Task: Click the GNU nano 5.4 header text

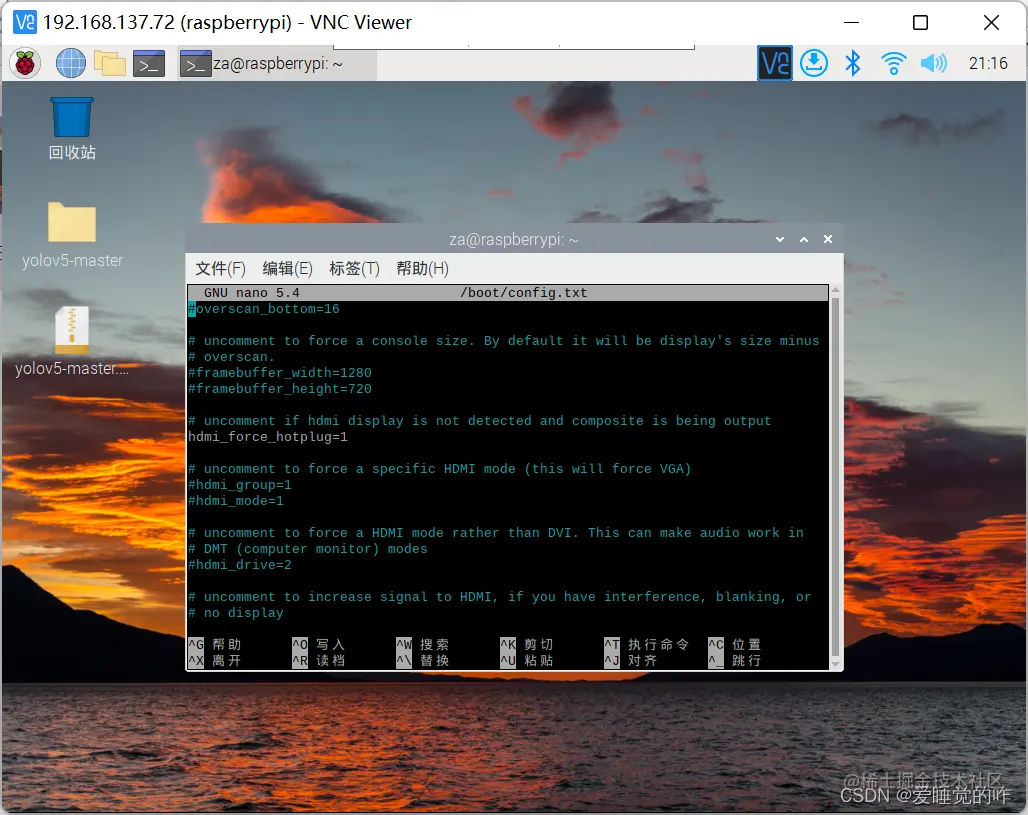Action: coord(252,292)
